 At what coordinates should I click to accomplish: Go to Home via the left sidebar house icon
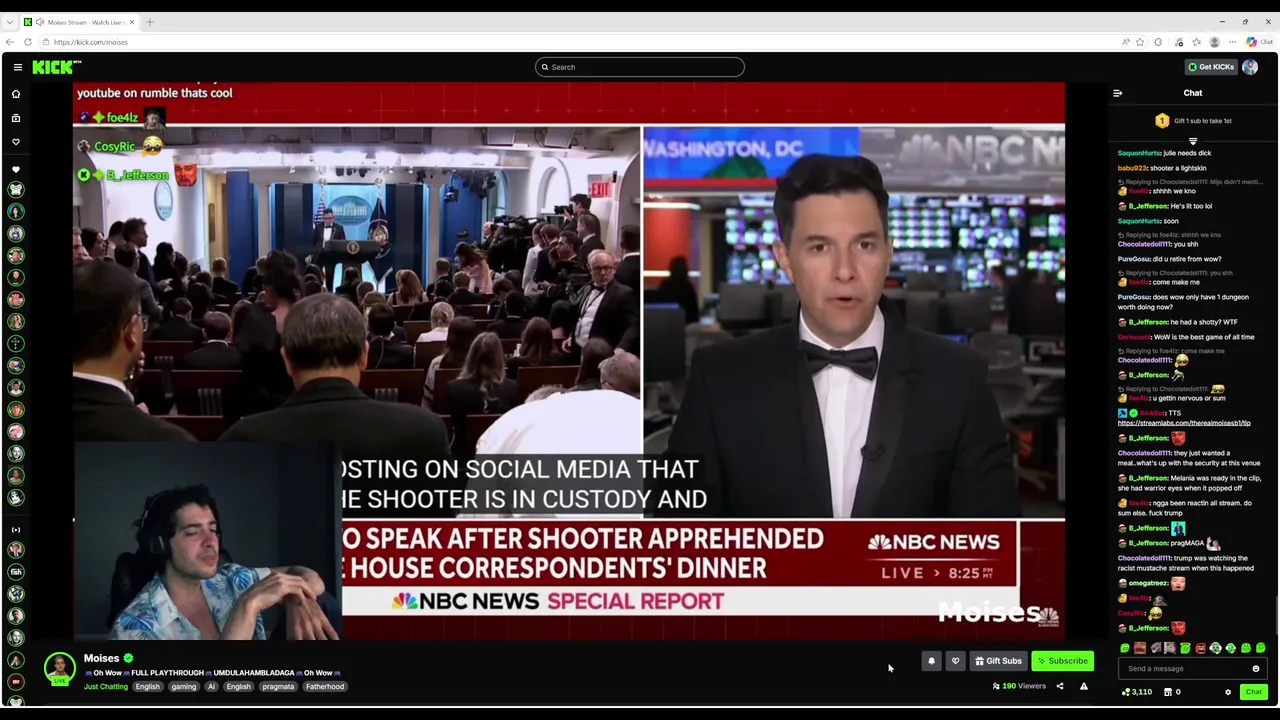[16, 94]
